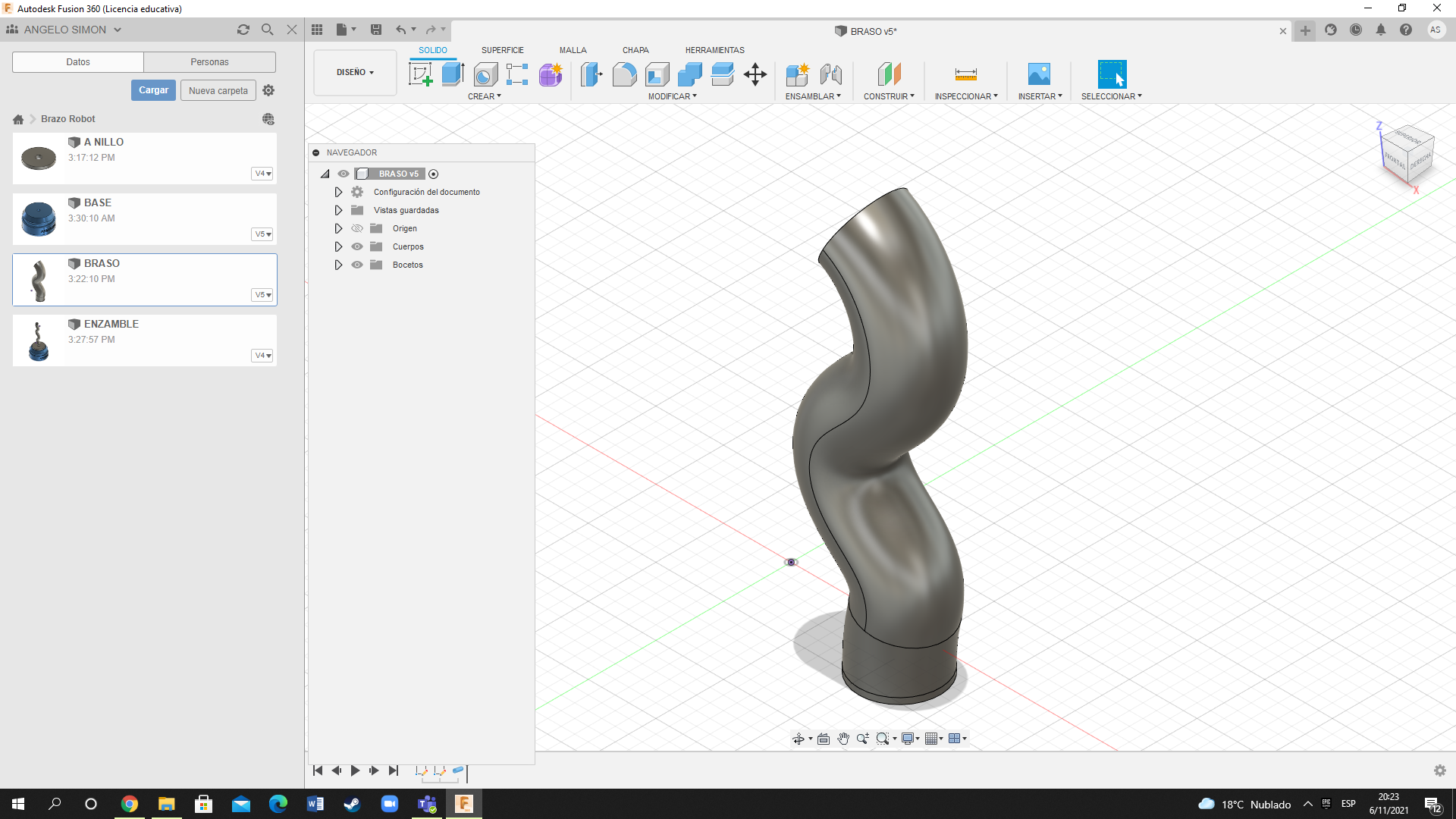
Task: Click the Pan hand tool
Action: point(843,739)
